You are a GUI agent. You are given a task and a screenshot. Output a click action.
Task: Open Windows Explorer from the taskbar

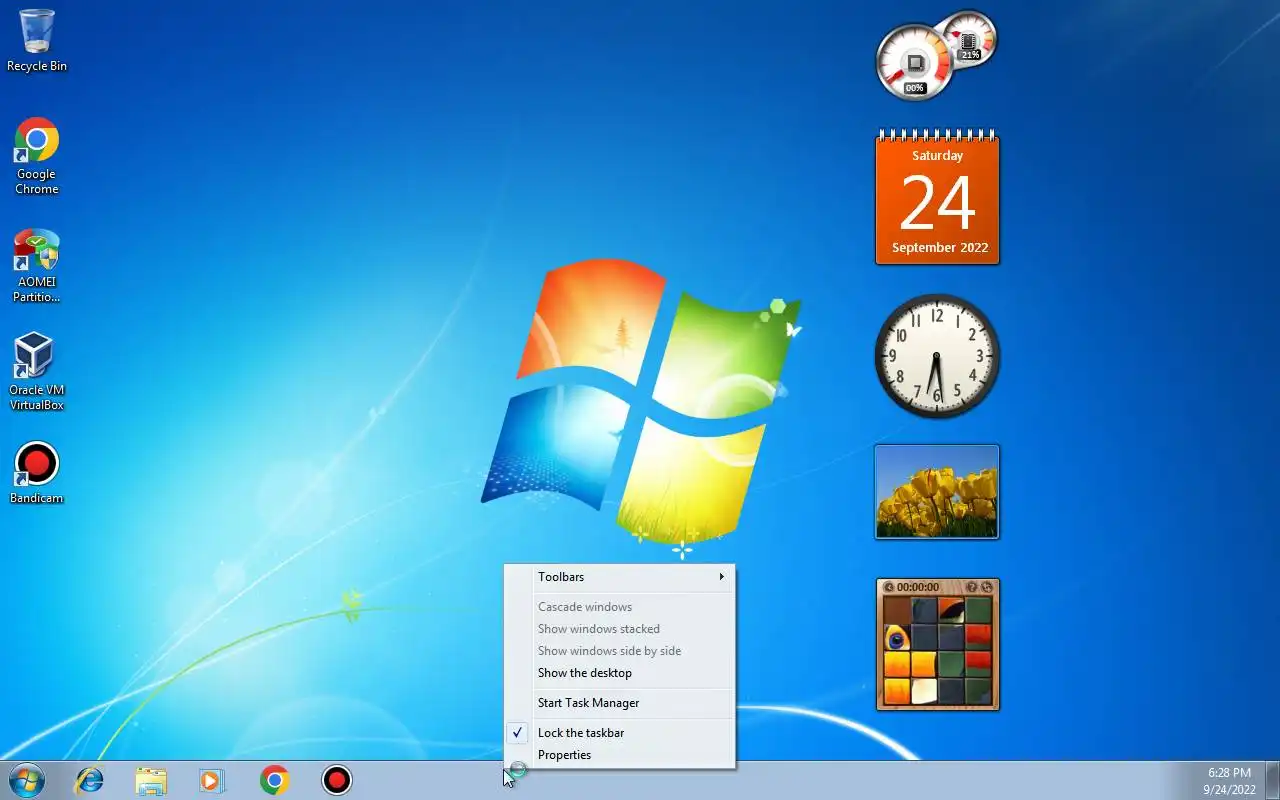tap(151, 780)
